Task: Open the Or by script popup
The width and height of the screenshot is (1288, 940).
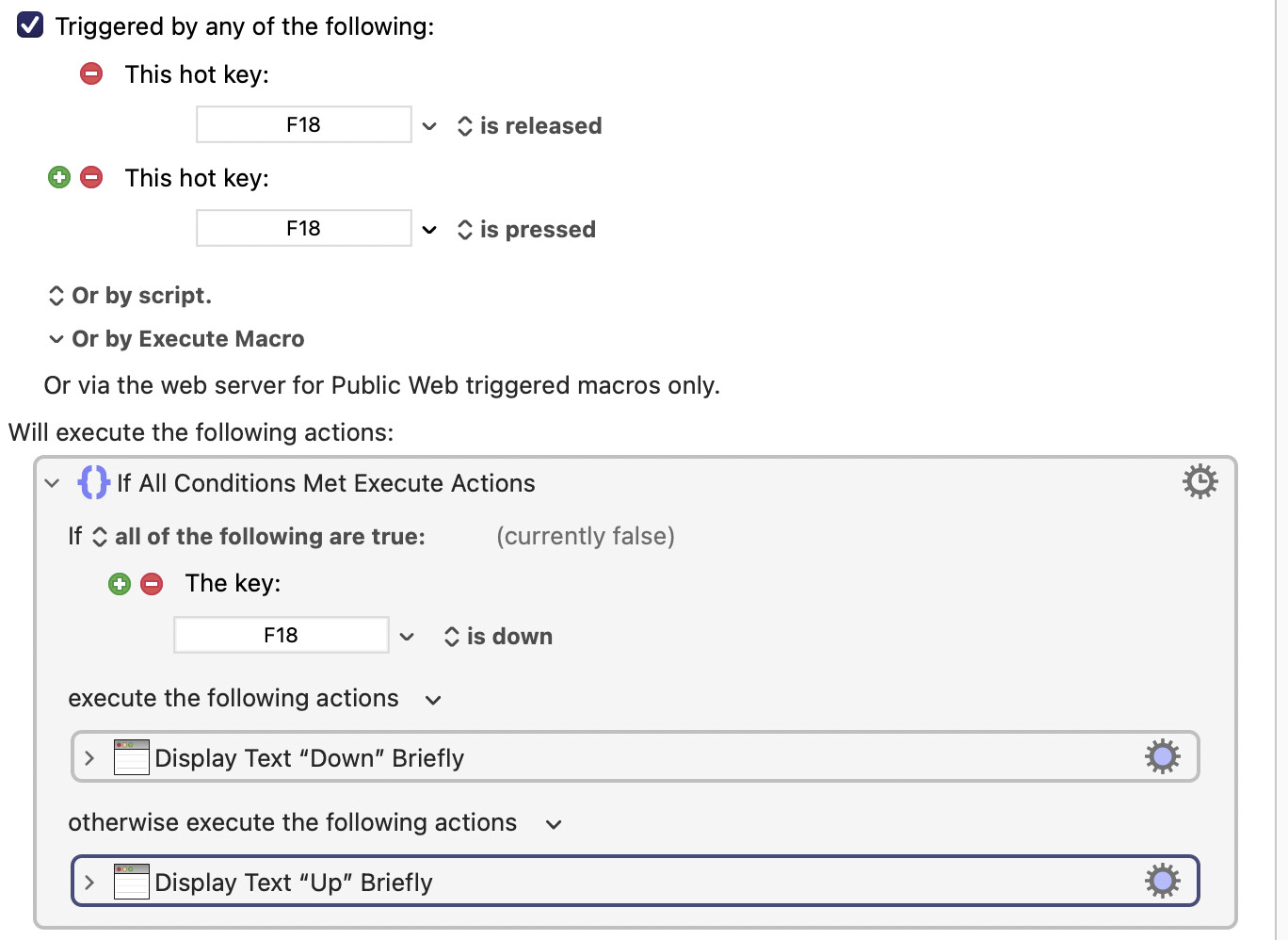Action: [x=130, y=296]
